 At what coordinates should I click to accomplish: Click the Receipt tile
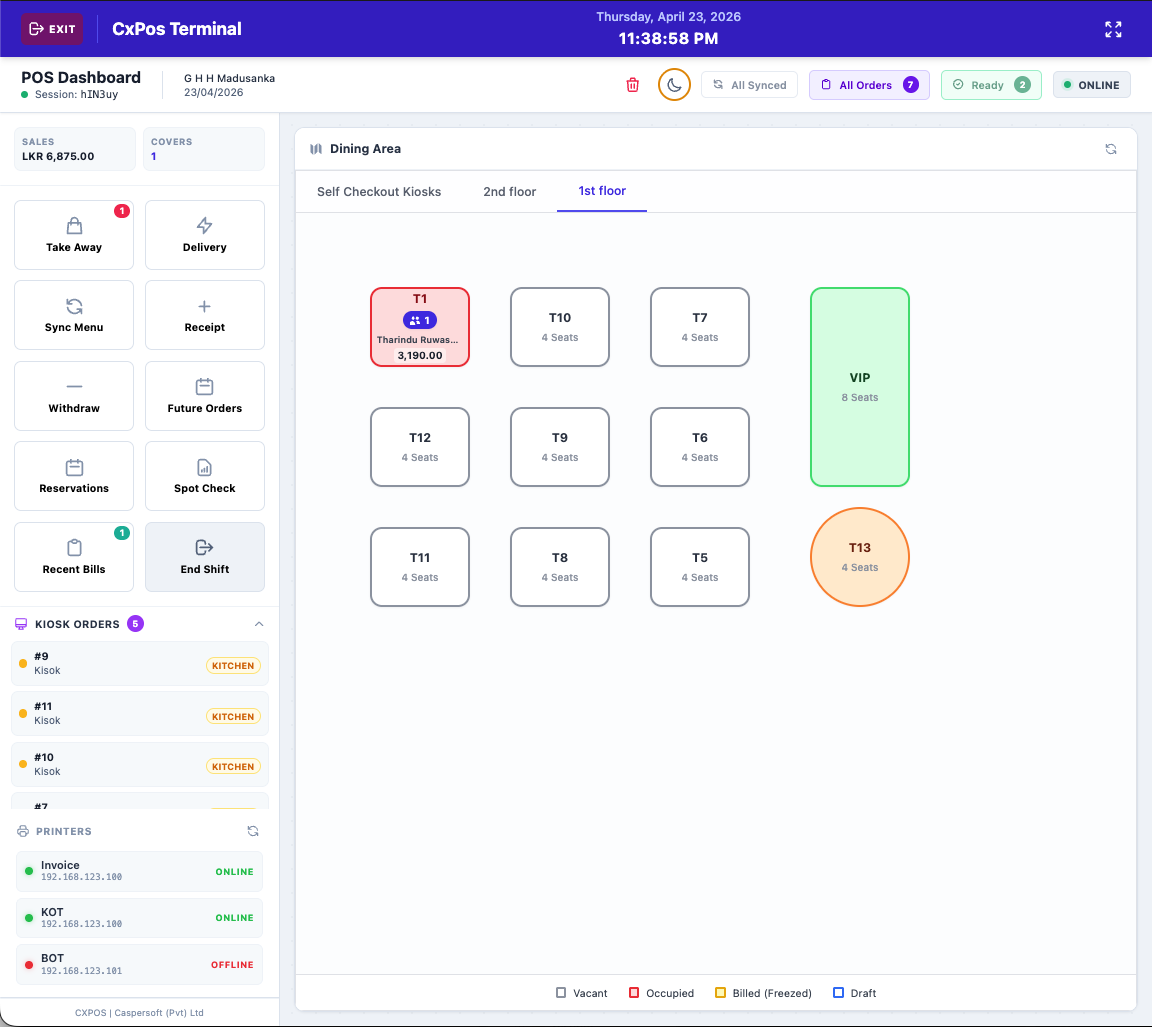(x=205, y=315)
